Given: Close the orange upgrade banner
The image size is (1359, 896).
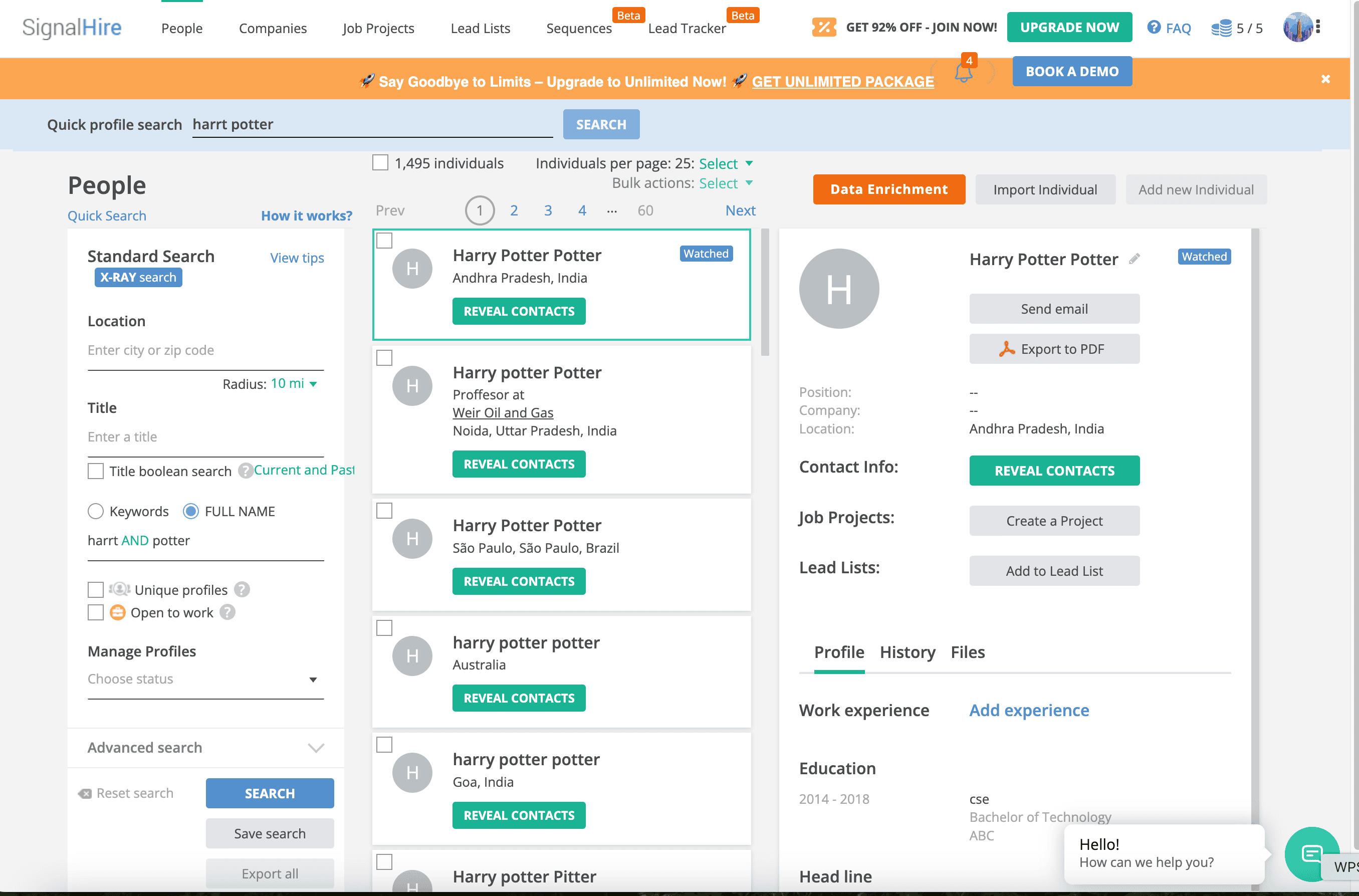Looking at the screenshot, I should [1325, 79].
